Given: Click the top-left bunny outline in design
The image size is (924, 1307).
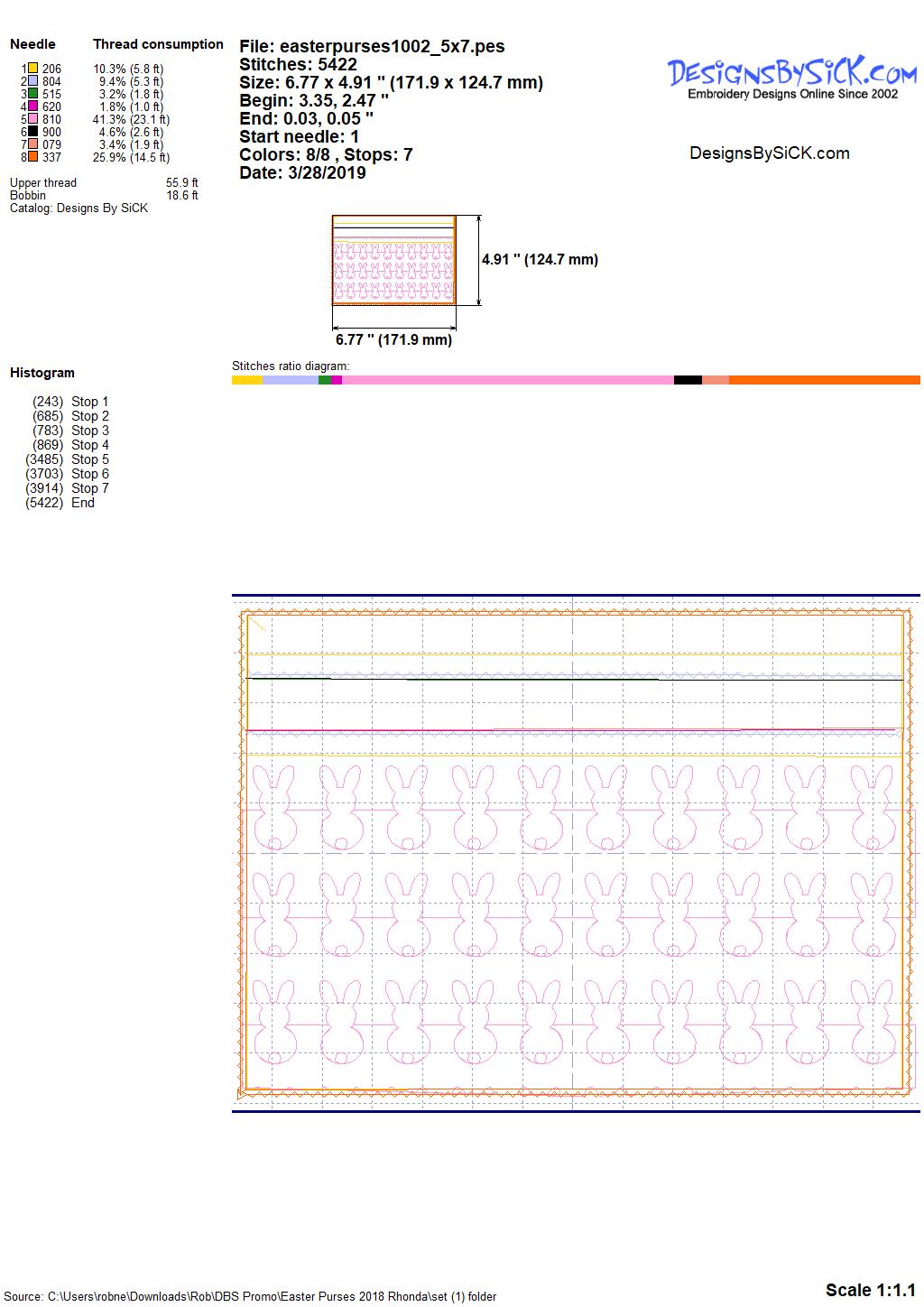Looking at the screenshot, I should (274, 807).
